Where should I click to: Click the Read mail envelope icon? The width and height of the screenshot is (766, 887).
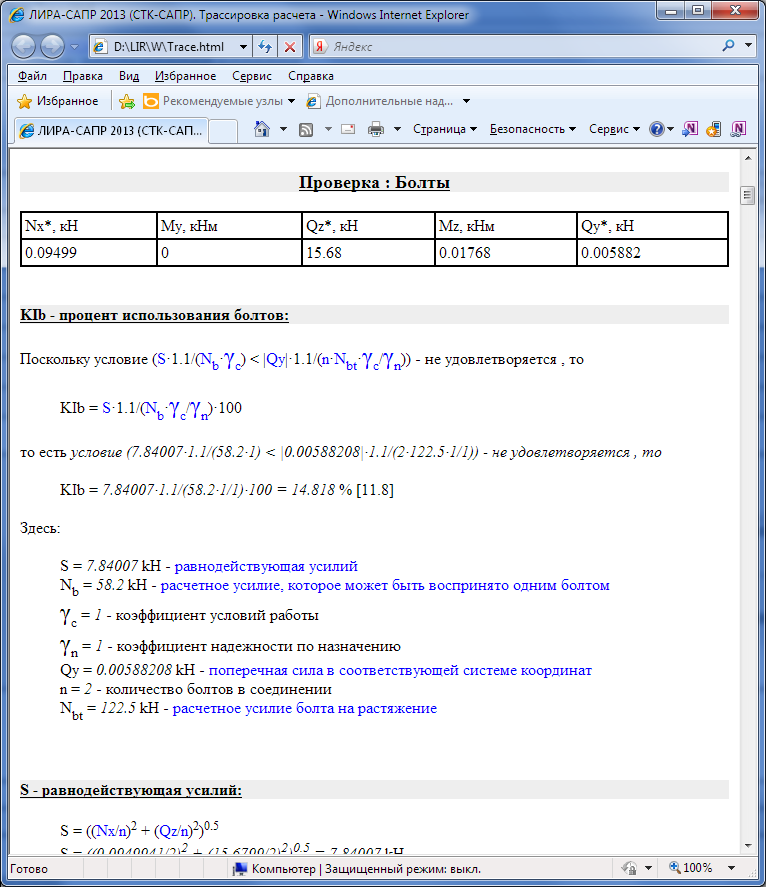(348, 129)
